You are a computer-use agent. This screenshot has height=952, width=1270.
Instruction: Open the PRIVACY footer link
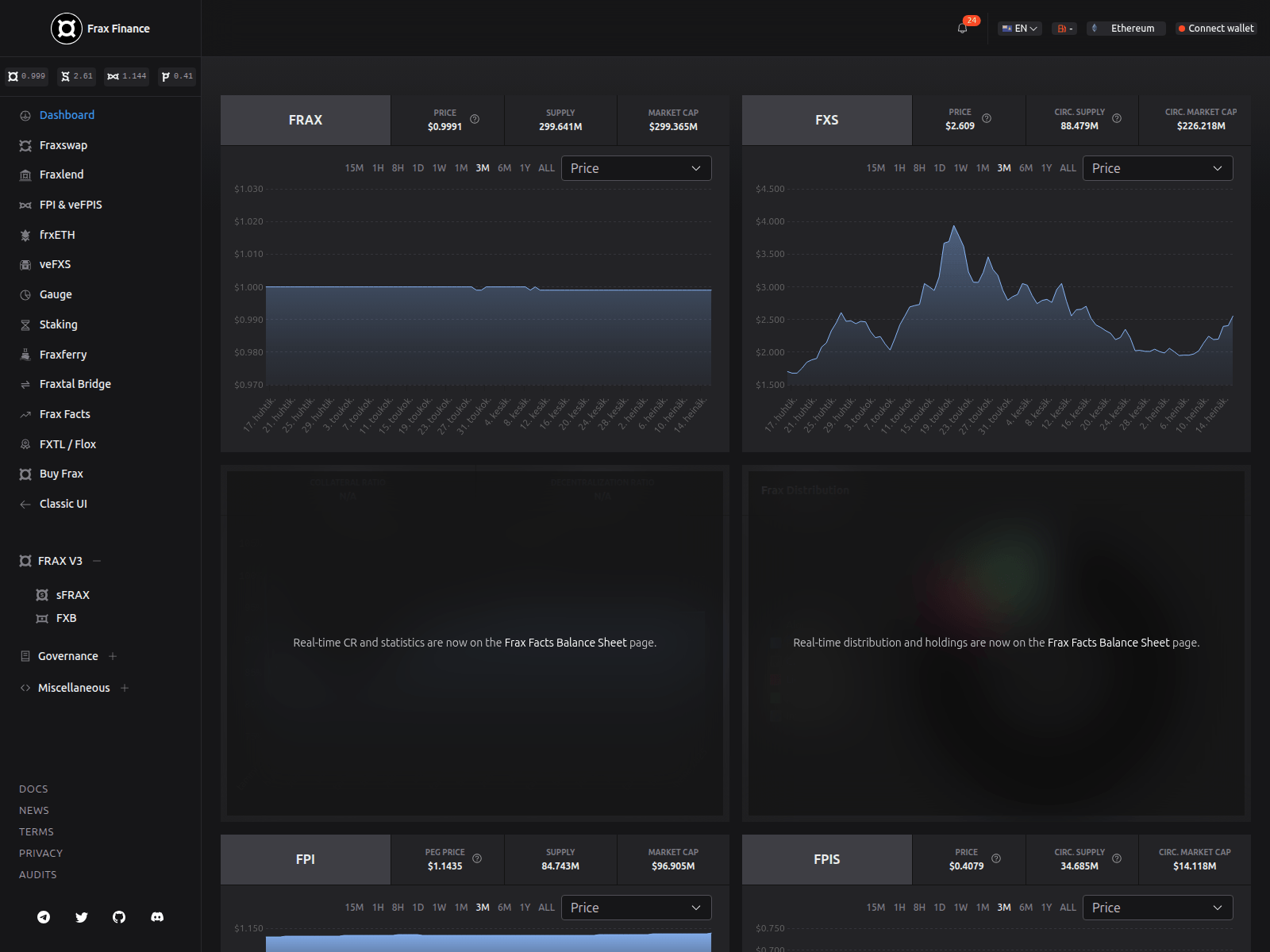tap(40, 853)
